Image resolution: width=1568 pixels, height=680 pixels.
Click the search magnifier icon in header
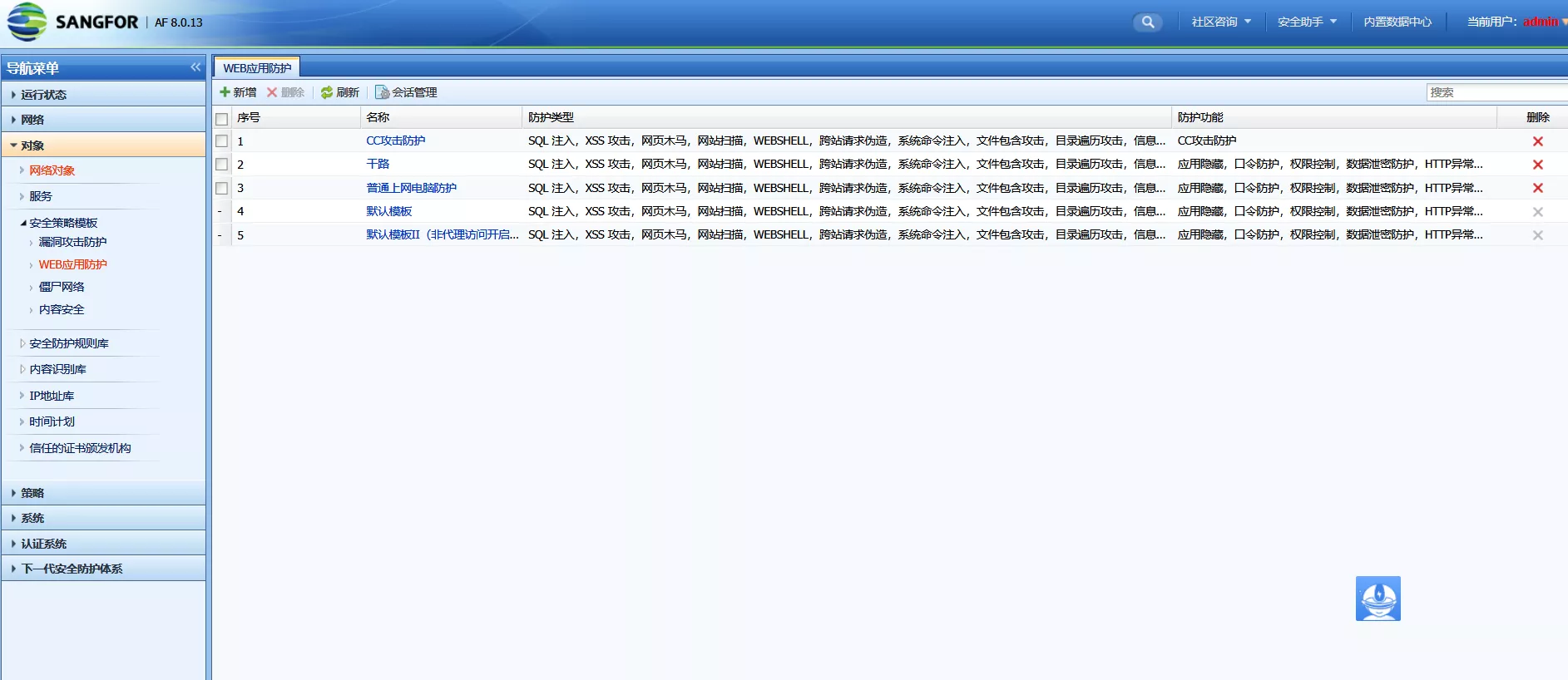[x=1147, y=22]
